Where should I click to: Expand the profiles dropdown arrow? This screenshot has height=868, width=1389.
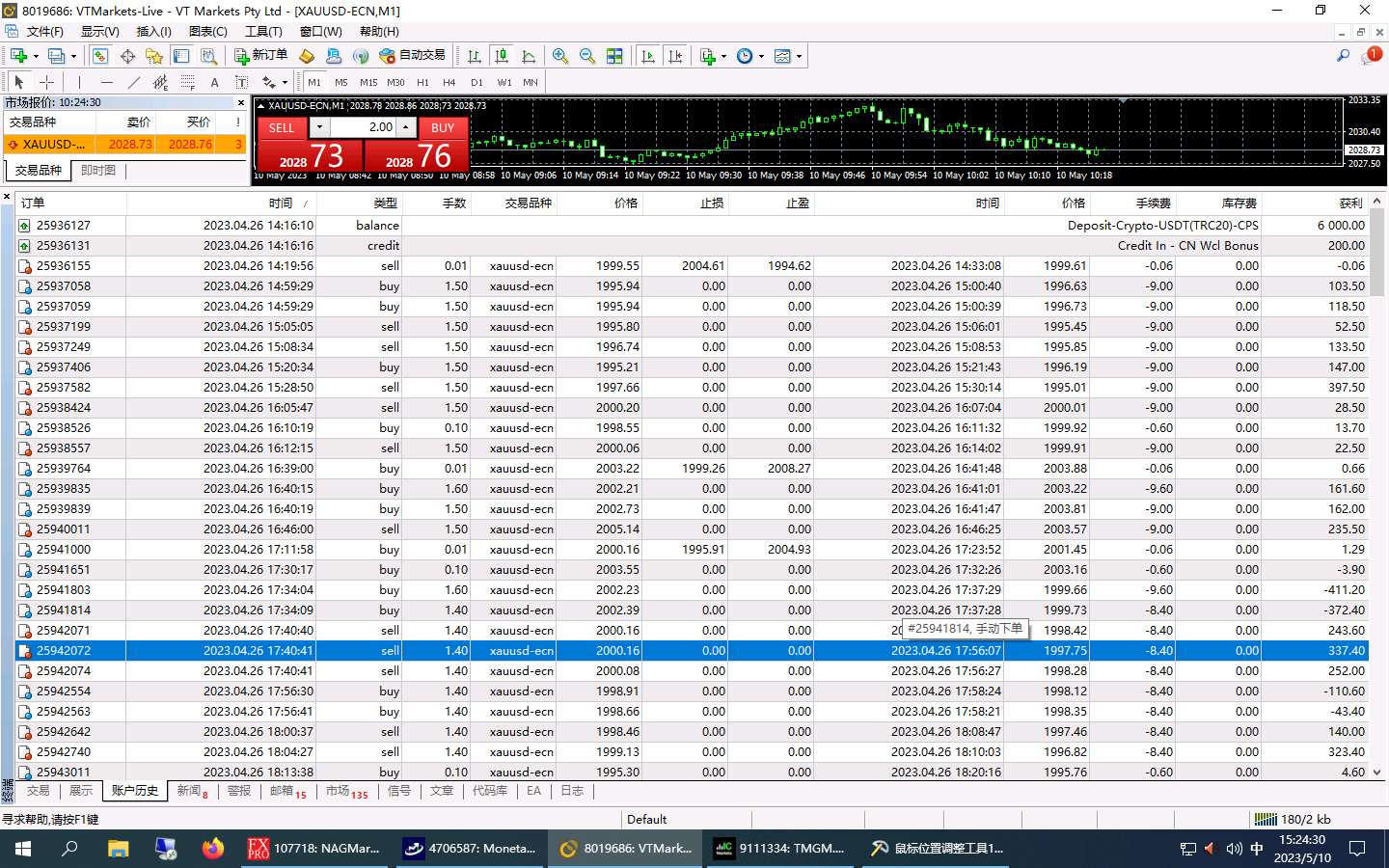point(73,56)
